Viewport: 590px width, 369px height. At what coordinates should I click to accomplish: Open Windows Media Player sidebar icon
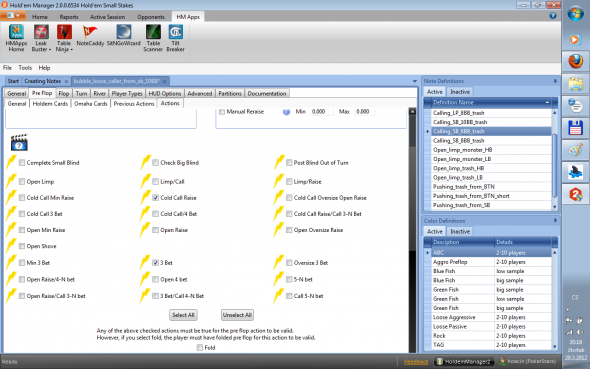574,39
